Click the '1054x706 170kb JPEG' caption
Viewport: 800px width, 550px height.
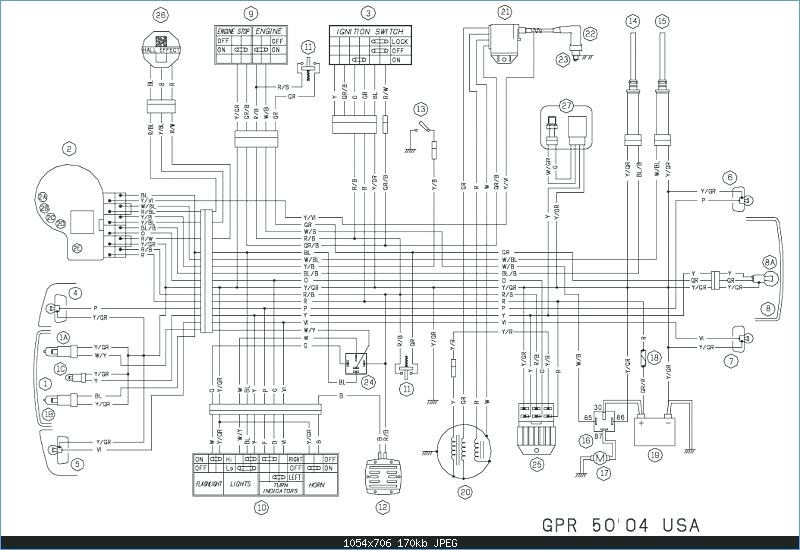400,543
